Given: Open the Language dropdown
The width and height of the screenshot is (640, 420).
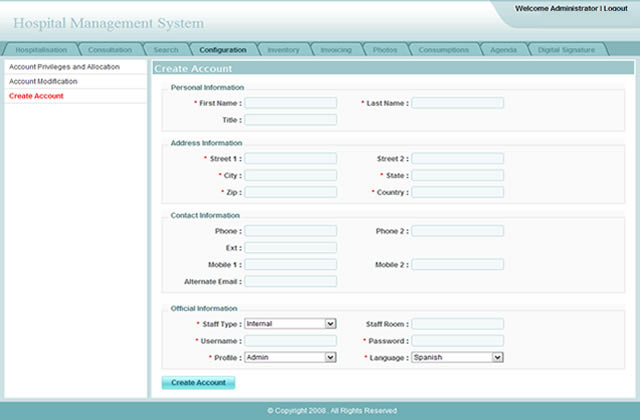Looking at the screenshot, I should click(x=457, y=357).
